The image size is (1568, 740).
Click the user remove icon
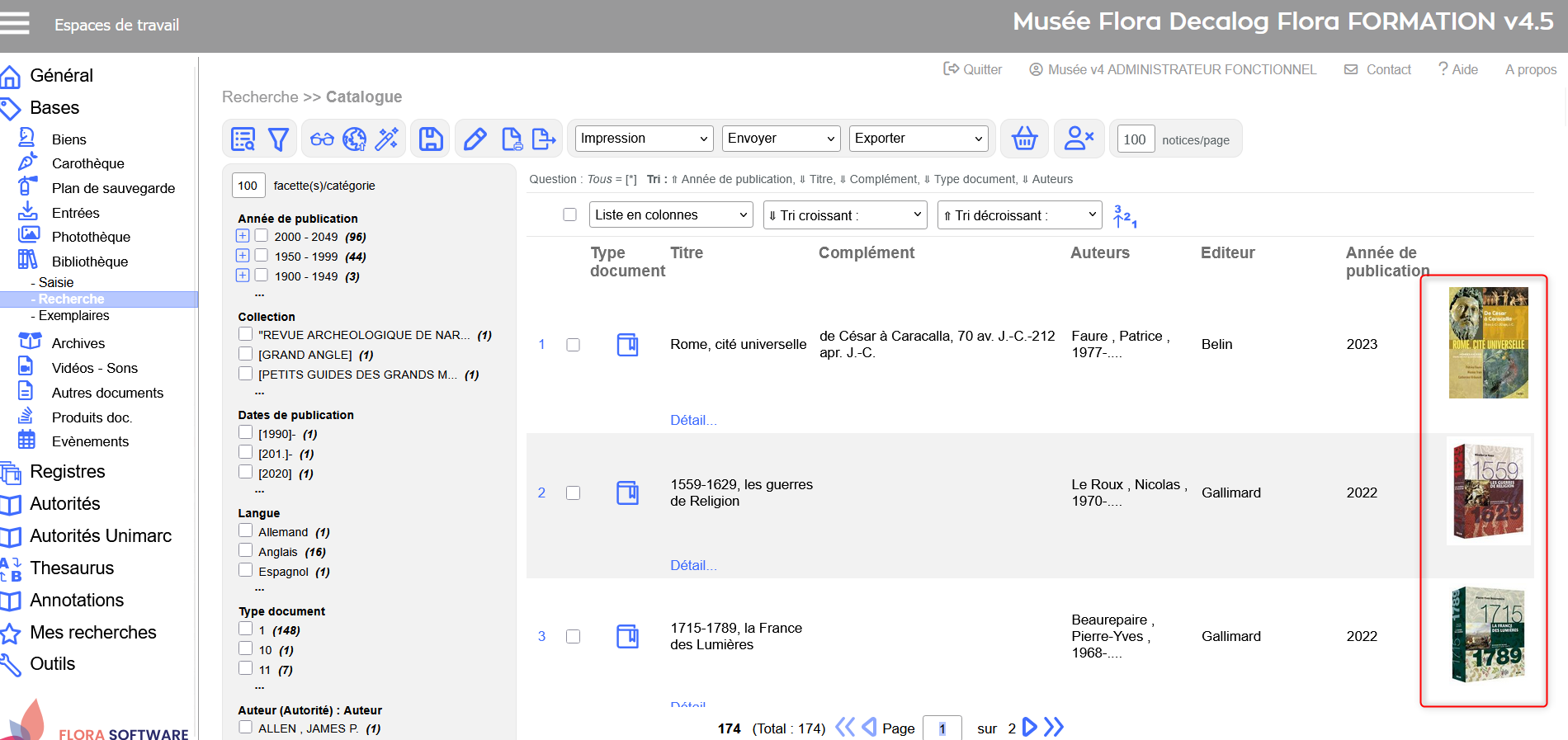pos(1078,139)
